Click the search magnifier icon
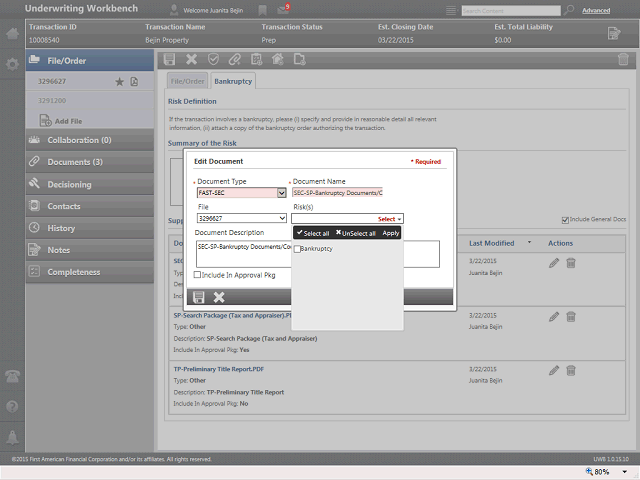This screenshot has height=480, width=640. (x=569, y=10)
